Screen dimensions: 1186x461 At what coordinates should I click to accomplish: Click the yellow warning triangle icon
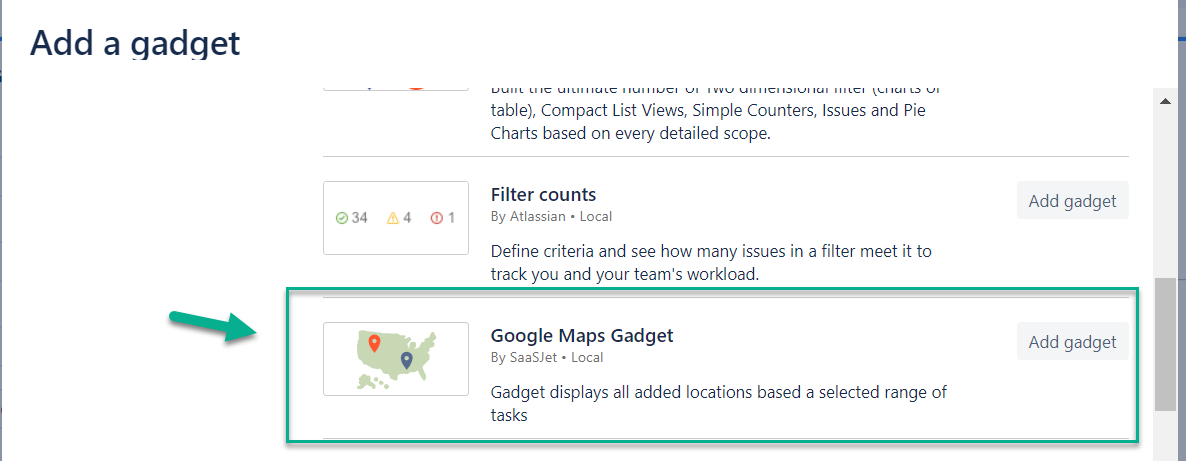[x=393, y=218]
